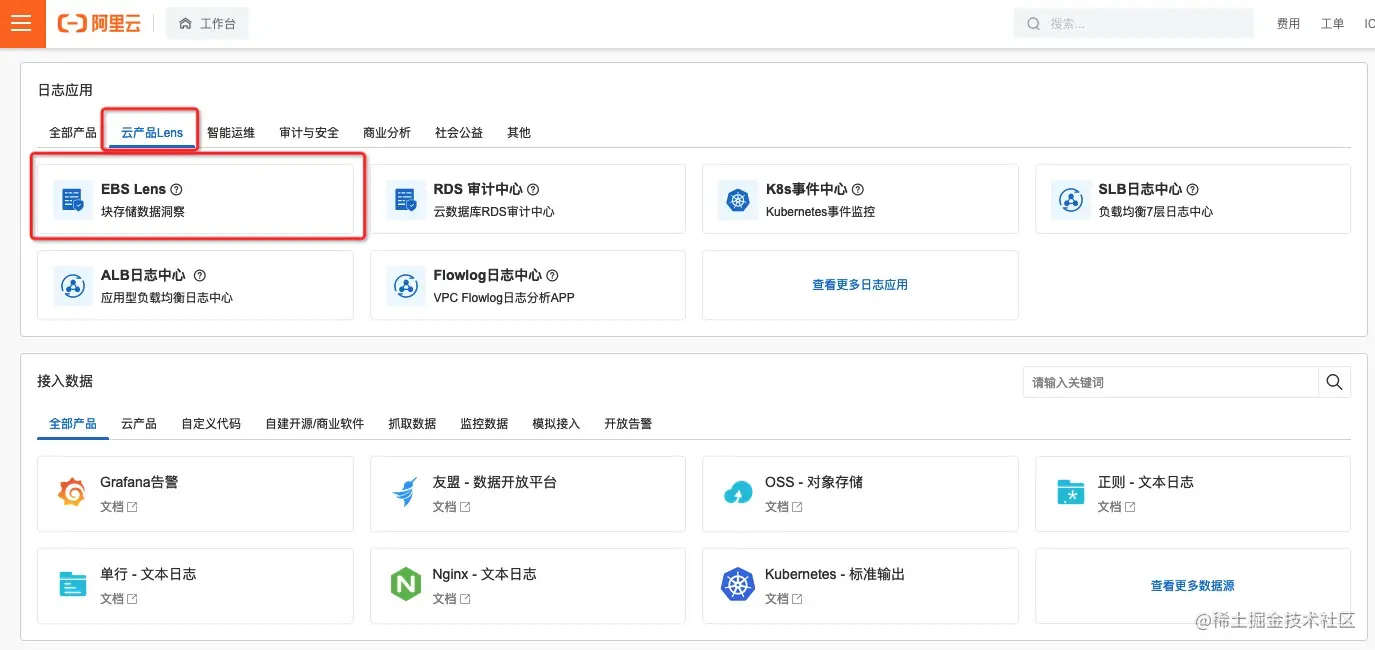Image resolution: width=1375 pixels, height=650 pixels.
Task: Open the orange hamburger menu
Action: [22, 23]
